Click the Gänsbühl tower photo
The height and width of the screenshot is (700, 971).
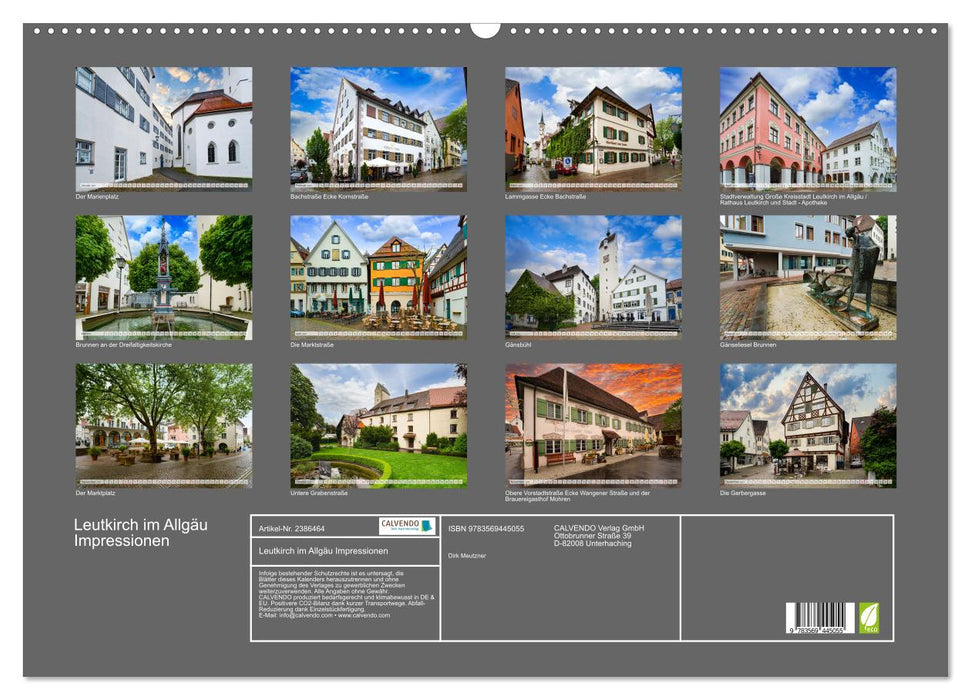point(593,277)
